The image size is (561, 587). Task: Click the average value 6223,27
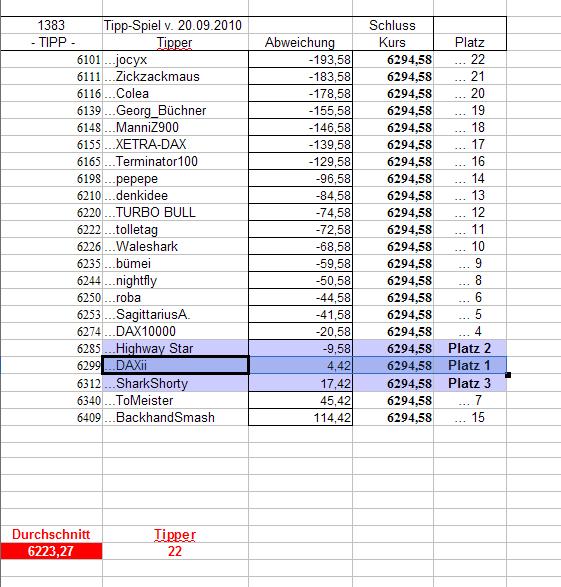click(x=51, y=551)
